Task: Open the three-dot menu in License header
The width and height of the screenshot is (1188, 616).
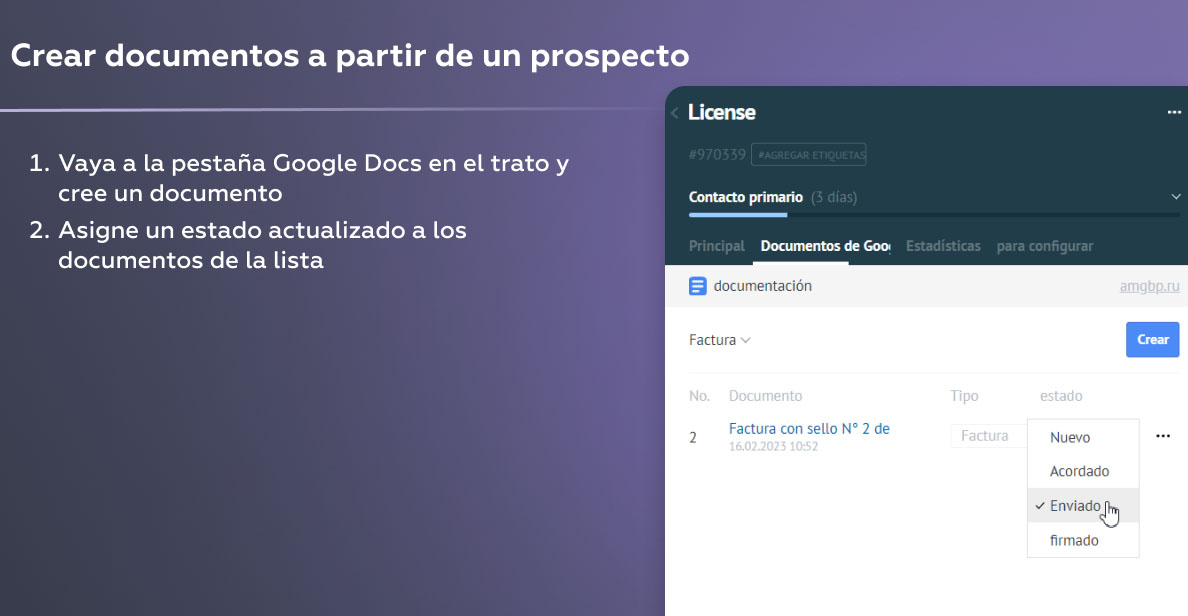Action: coord(1174,113)
